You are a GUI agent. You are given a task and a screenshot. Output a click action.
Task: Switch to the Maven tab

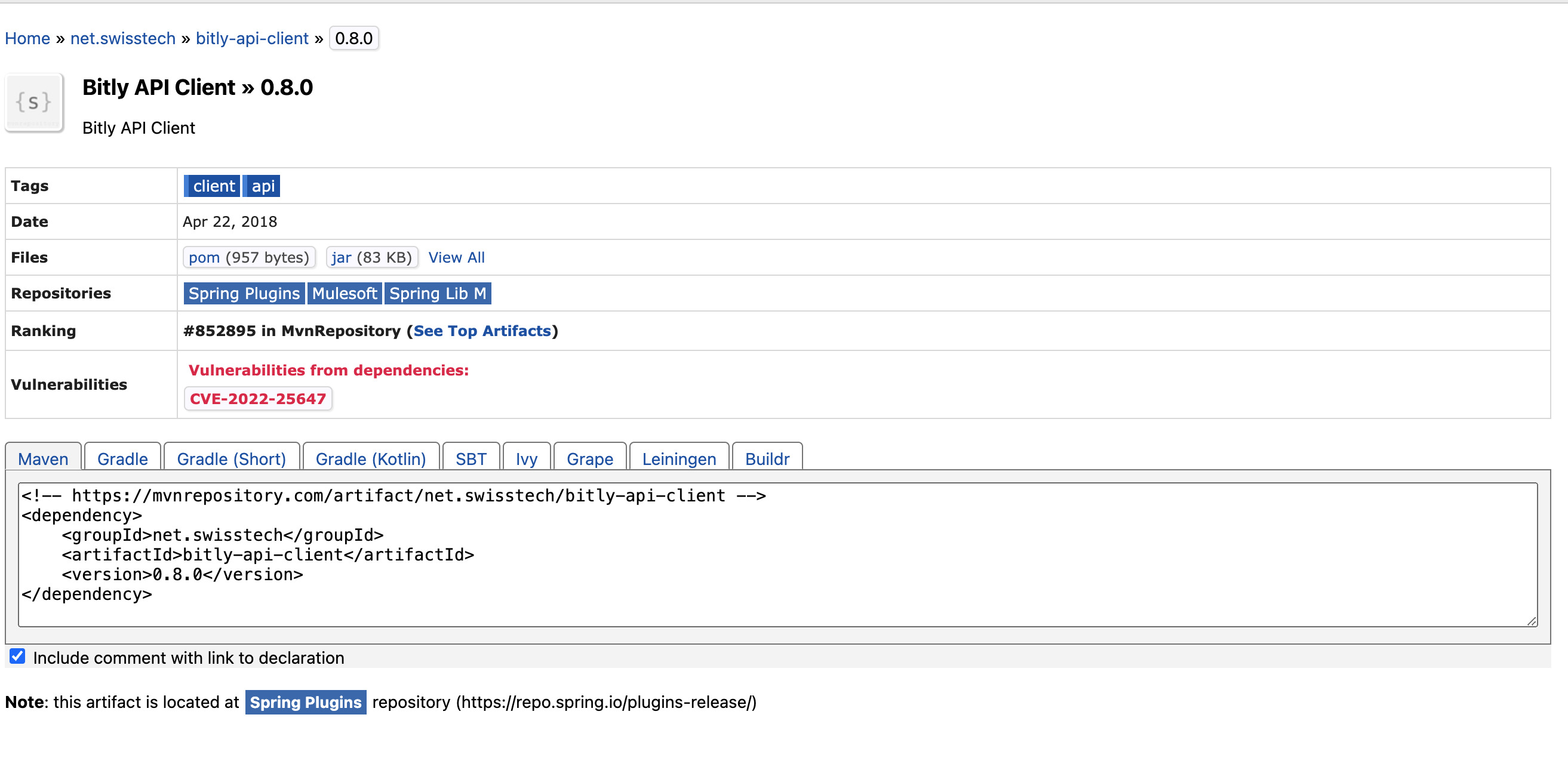click(x=43, y=458)
